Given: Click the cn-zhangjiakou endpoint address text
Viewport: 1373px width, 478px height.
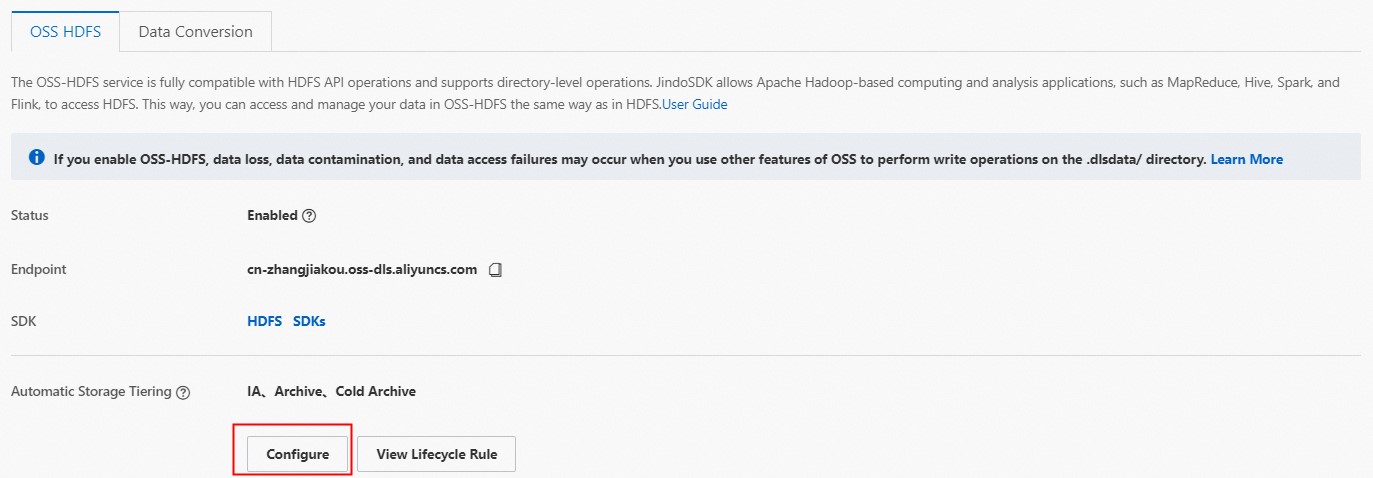Looking at the screenshot, I should (362, 269).
